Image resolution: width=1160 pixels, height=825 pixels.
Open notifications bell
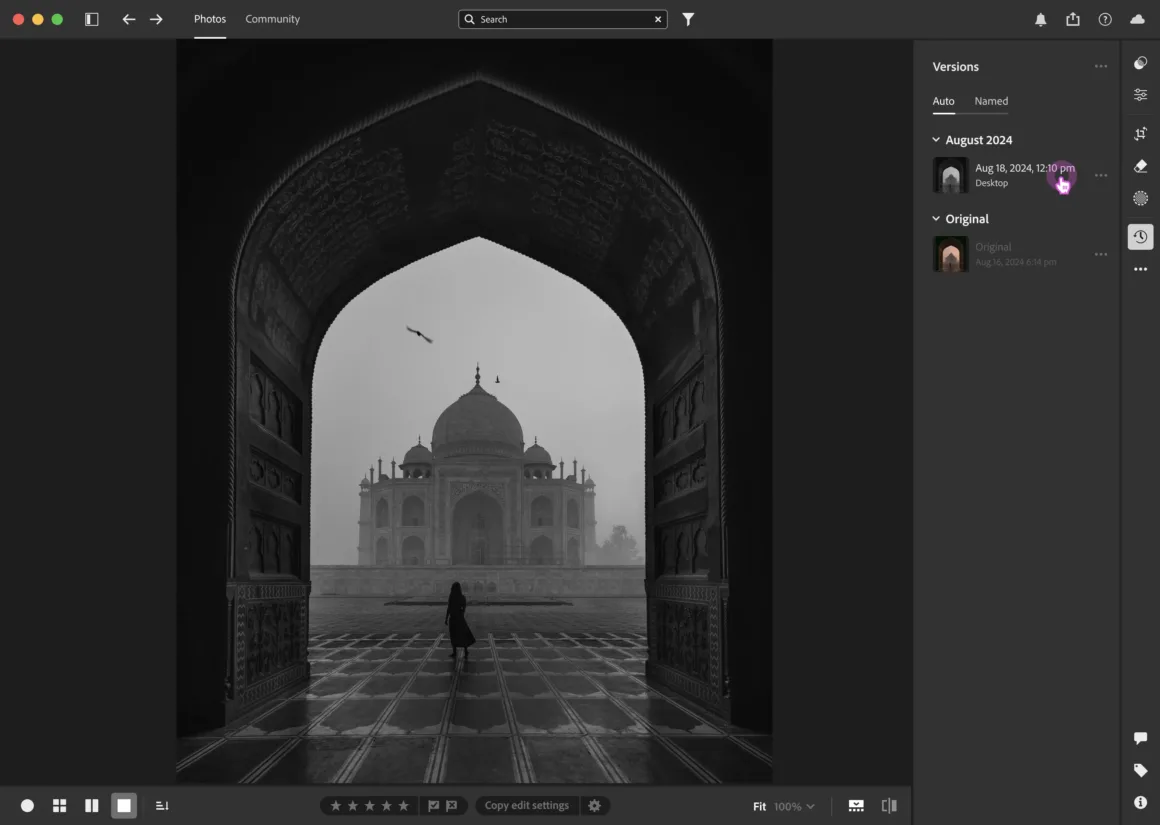pyautogui.click(x=1040, y=20)
